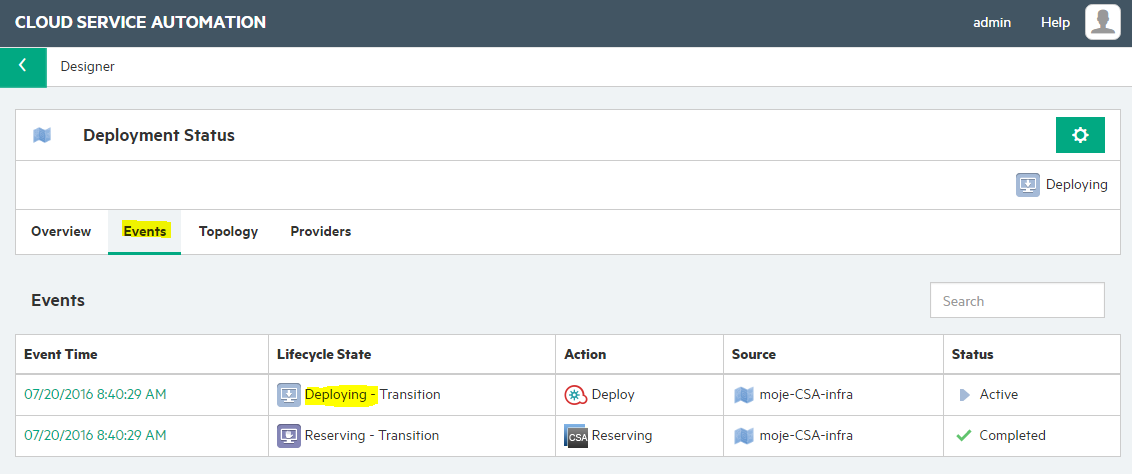Click the Deployment Status map icon
Image resolution: width=1132 pixels, height=474 pixels.
42,135
